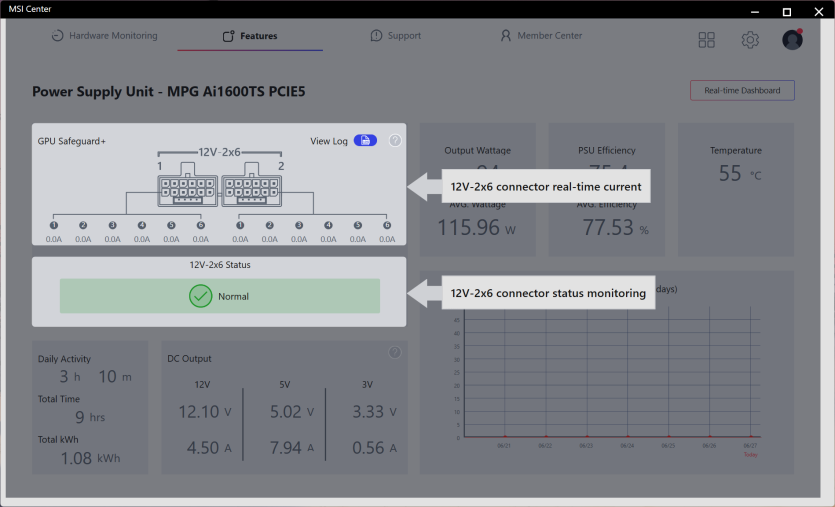Click the apps grid icon

pyautogui.click(x=707, y=39)
